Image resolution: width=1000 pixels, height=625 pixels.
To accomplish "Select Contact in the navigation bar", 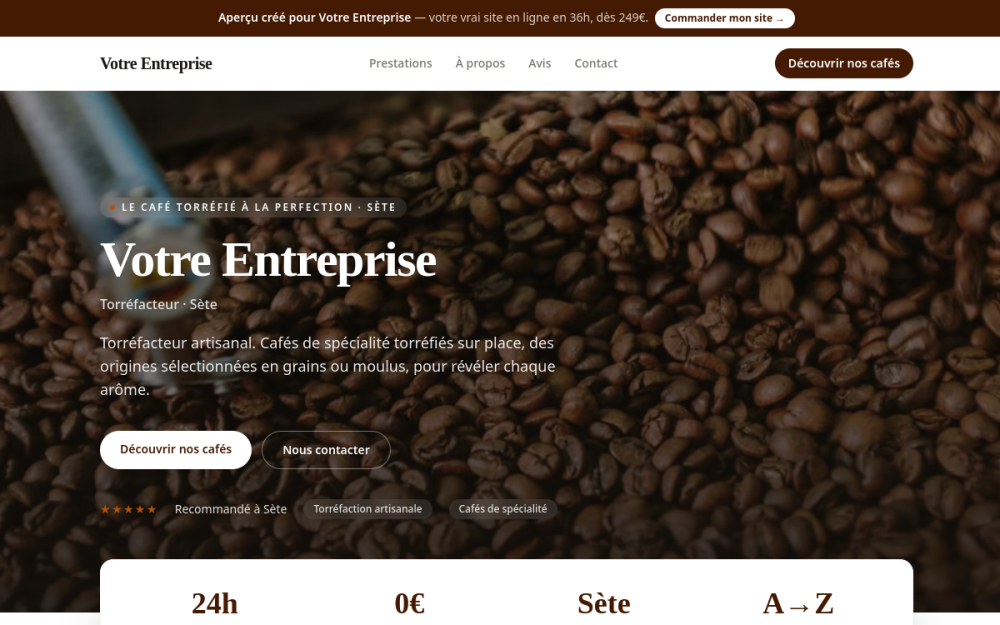I will [596, 63].
